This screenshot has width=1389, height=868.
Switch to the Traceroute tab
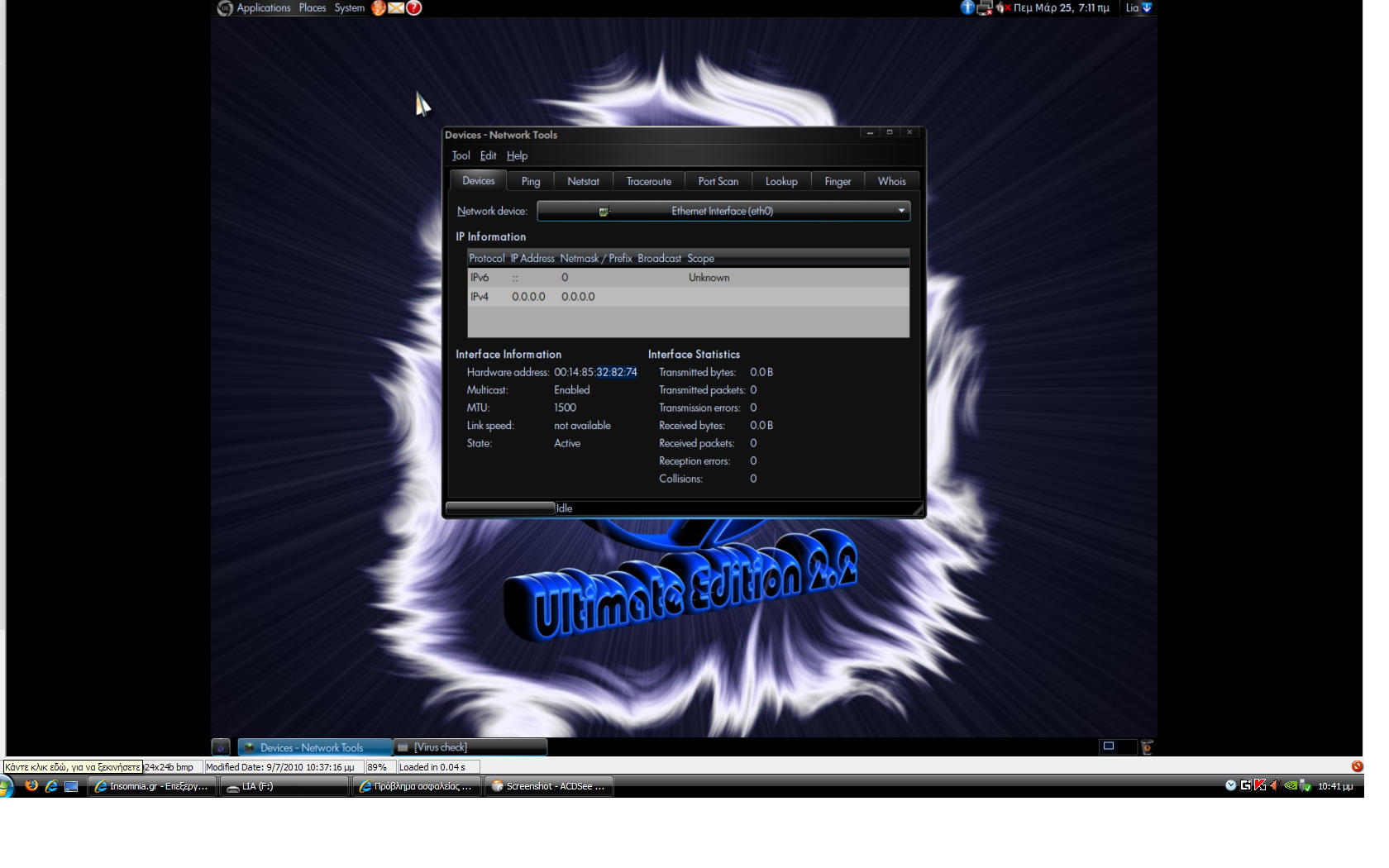(649, 181)
